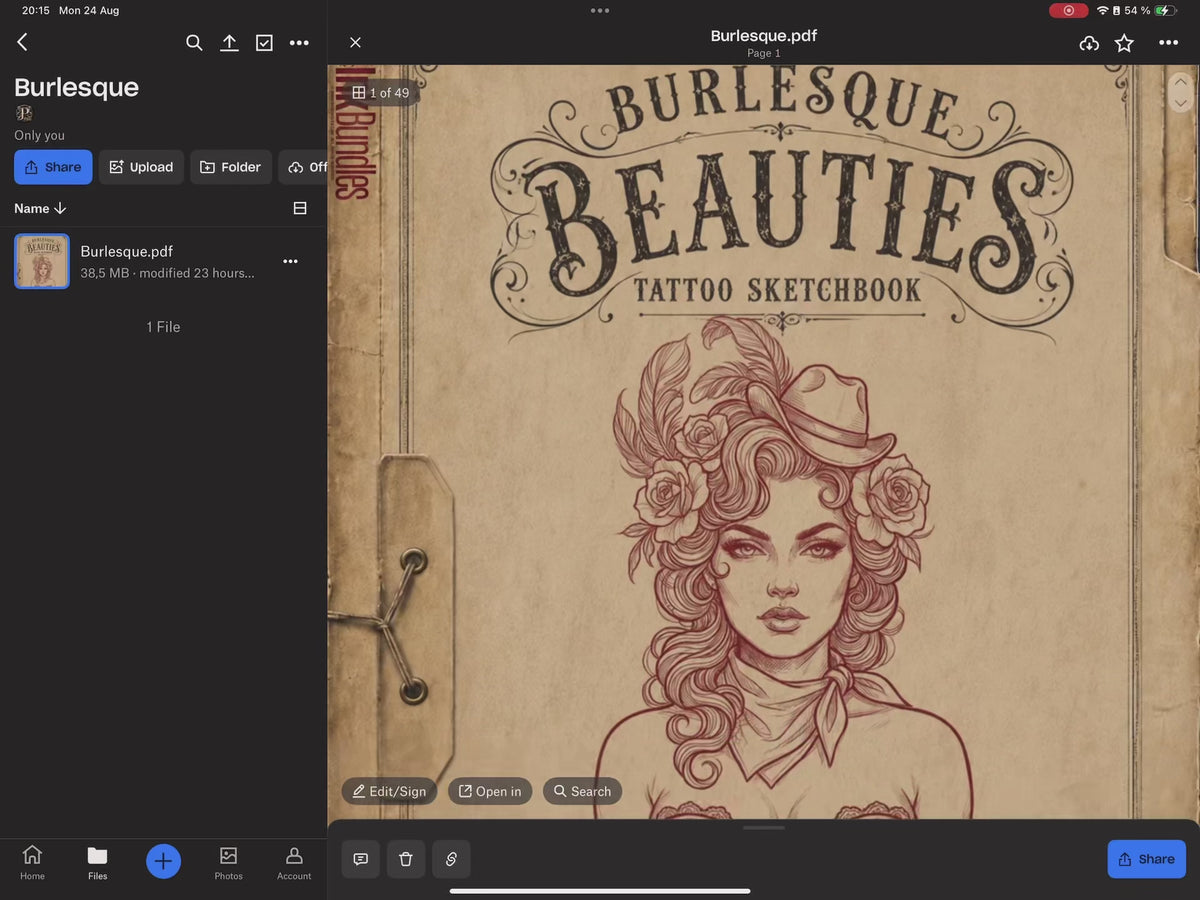This screenshot has width=1200, height=900.
Task: Go back using the left arrow
Action: click(x=22, y=42)
